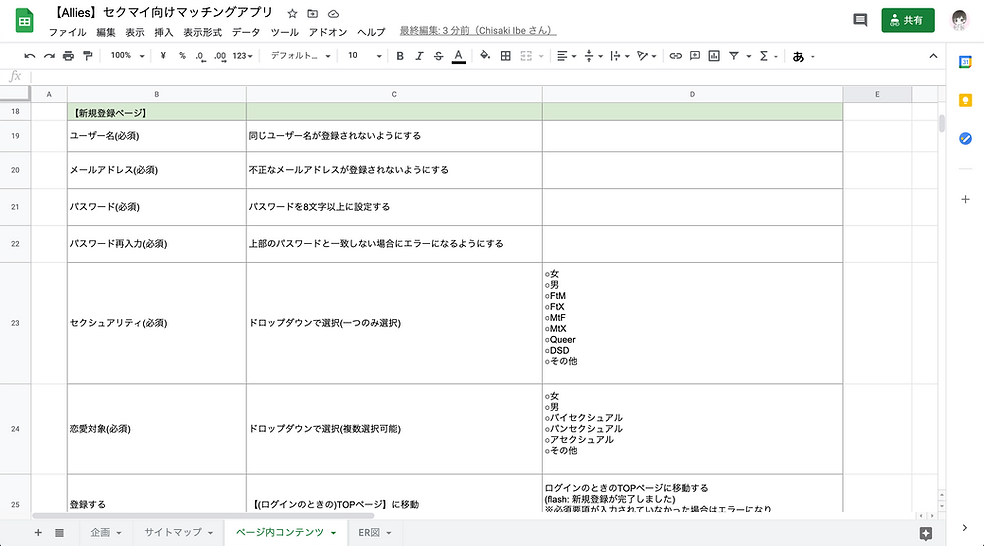The image size is (984, 546).
Task: Click the green 共有 share button
Action: tap(907, 20)
